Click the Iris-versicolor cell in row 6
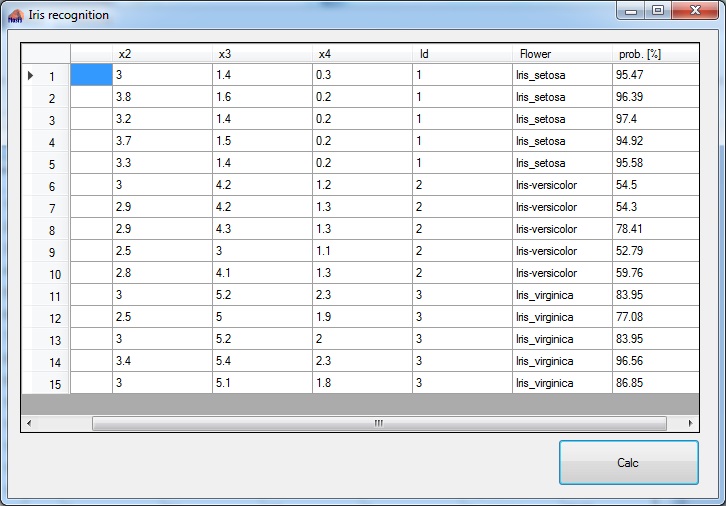The width and height of the screenshot is (726, 506). (x=561, y=185)
